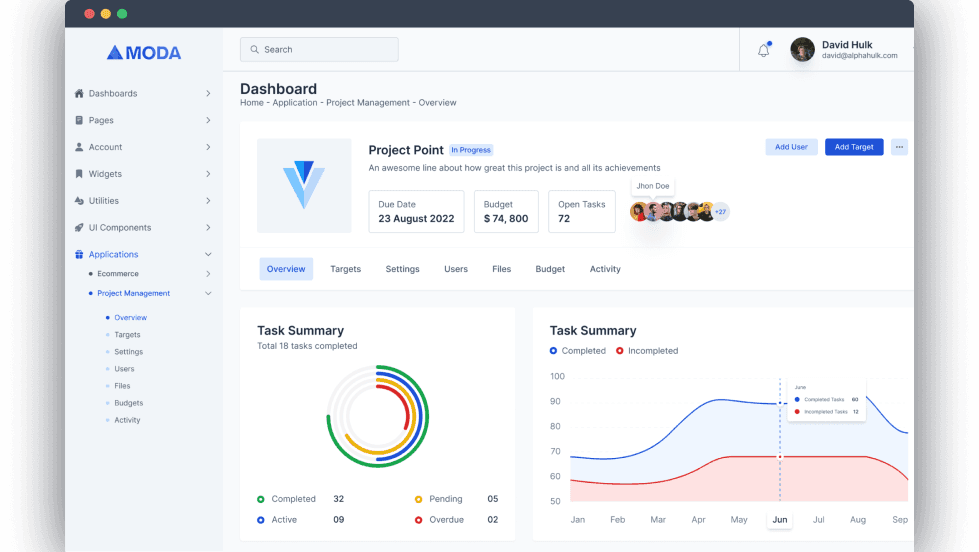This screenshot has height=552, width=979.
Task: Click the Pages document icon
Action: point(79,120)
